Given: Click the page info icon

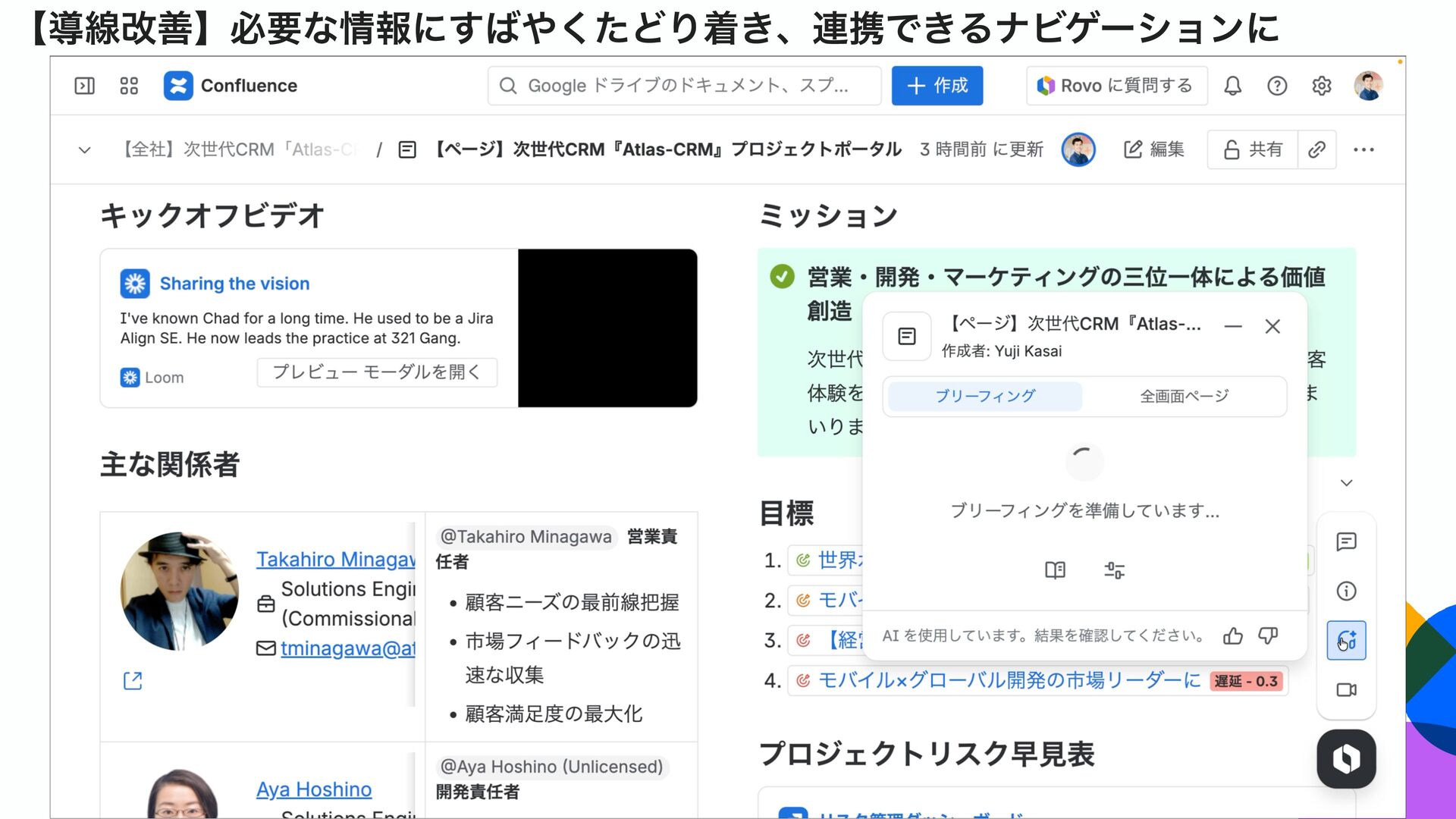Looking at the screenshot, I should [x=1346, y=591].
